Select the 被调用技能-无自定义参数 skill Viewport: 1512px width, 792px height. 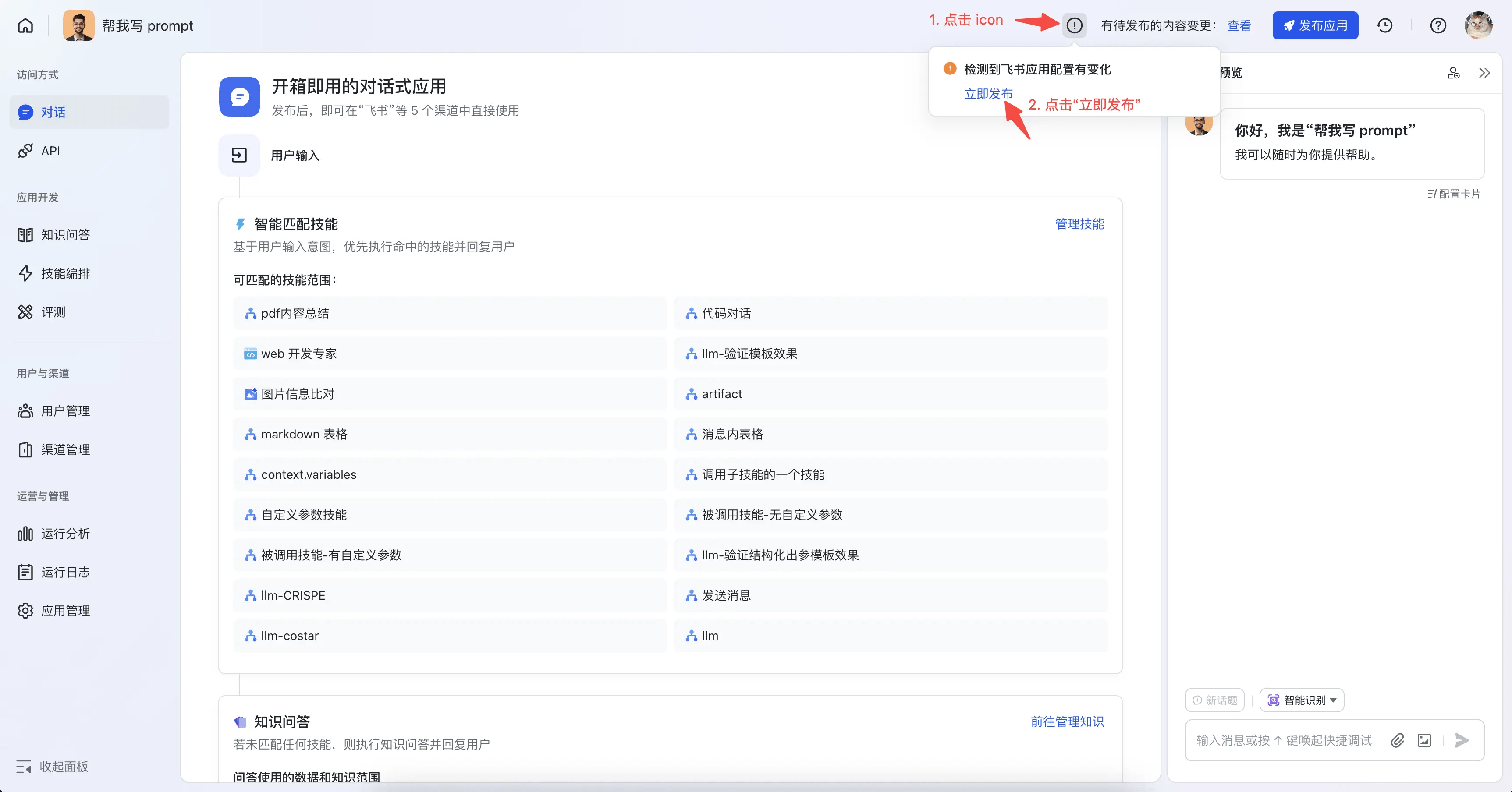coord(891,515)
